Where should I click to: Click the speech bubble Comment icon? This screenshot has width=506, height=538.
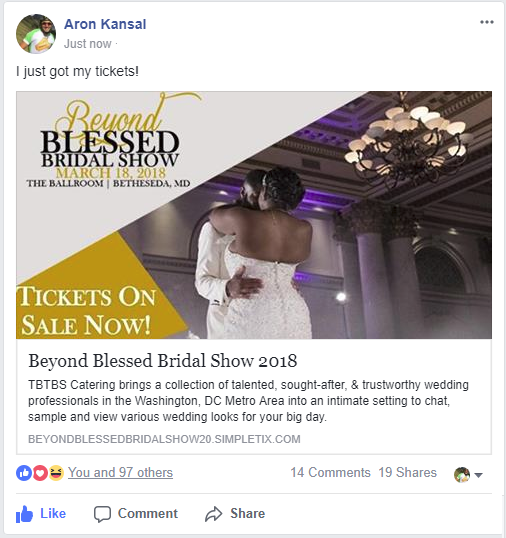tap(102, 514)
